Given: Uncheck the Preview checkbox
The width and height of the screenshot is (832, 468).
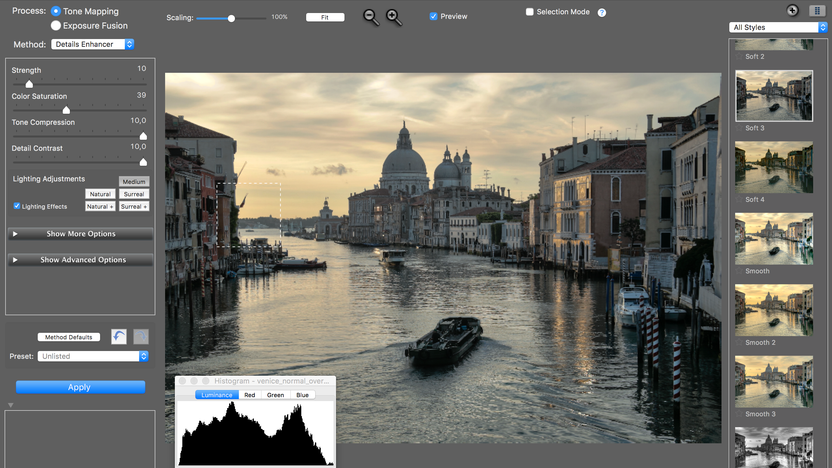Looking at the screenshot, I should [434, 16].
